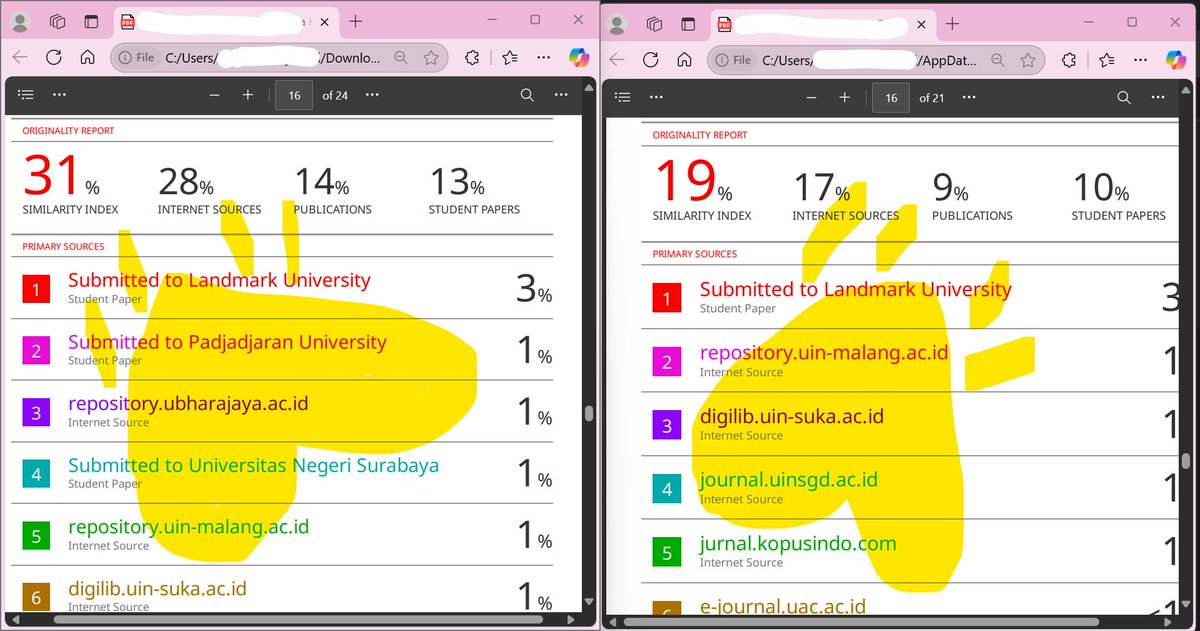Show table of contents in right PDF

pyautogui.click(x=623, y=97)
